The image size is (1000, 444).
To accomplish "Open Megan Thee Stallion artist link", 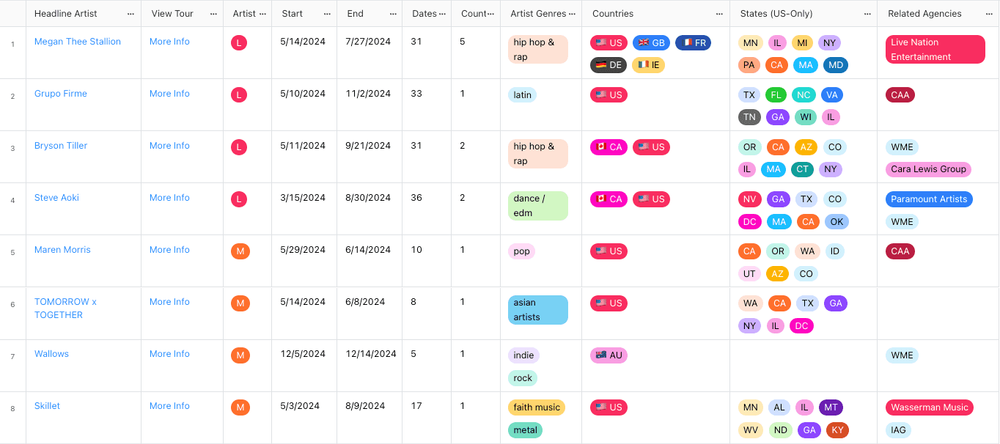I will tap(78, 41).
